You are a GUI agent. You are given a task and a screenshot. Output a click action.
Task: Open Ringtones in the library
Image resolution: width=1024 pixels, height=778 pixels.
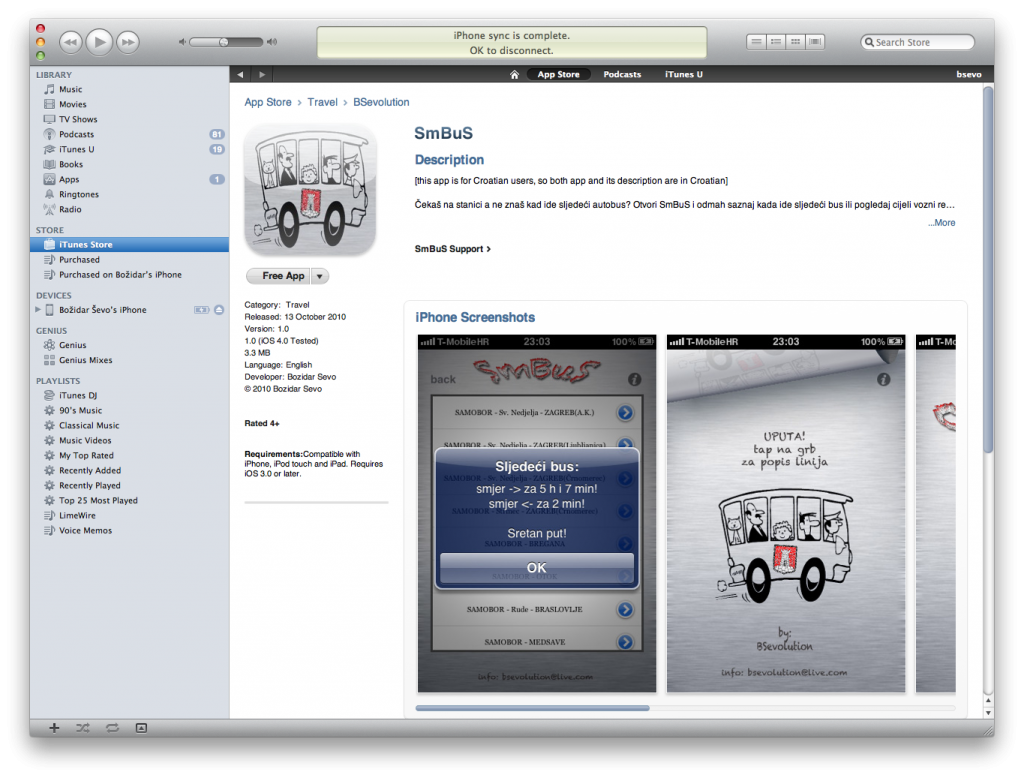point(129,195)
